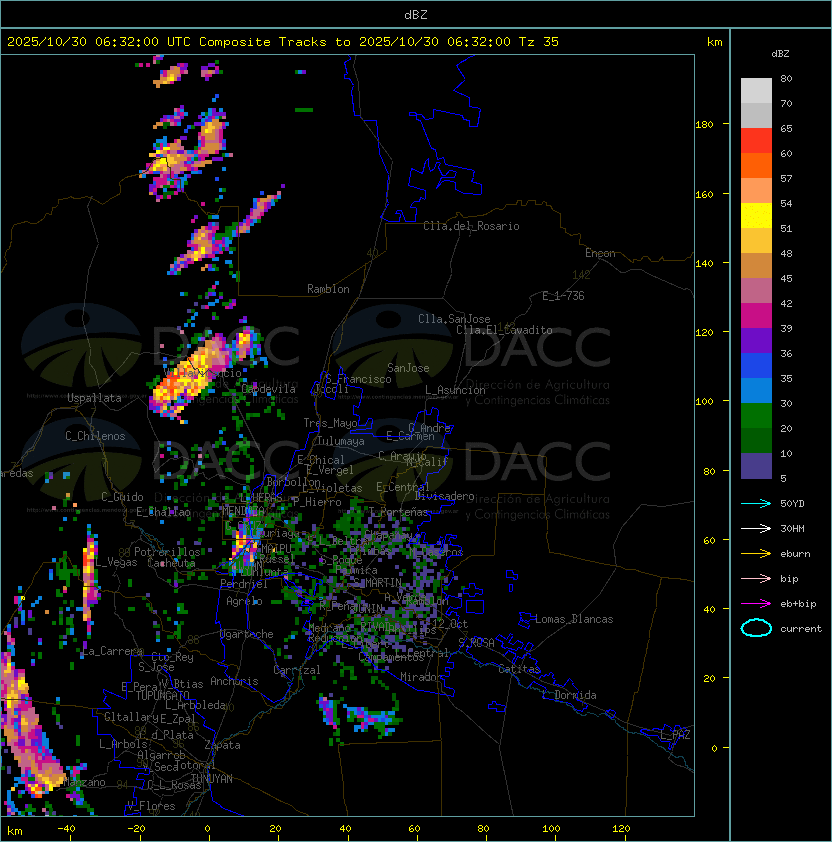Click the 'Tres_Mayo' map label
Viewport: 832px width, 842px height.
point(330,423)
